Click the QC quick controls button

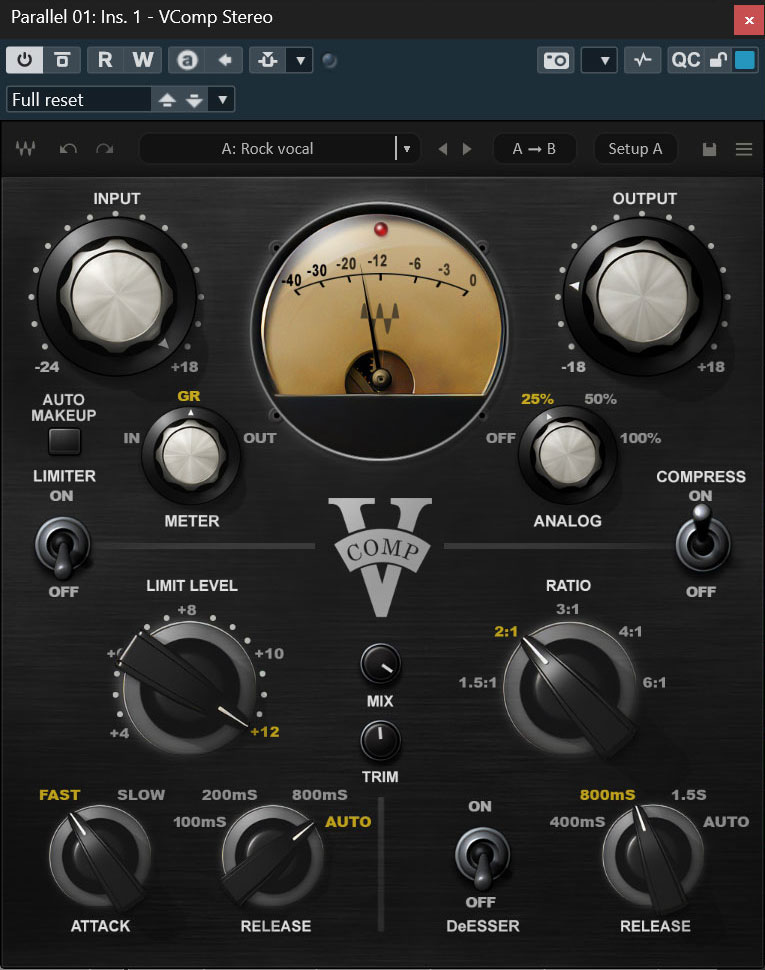click(685, 60)
